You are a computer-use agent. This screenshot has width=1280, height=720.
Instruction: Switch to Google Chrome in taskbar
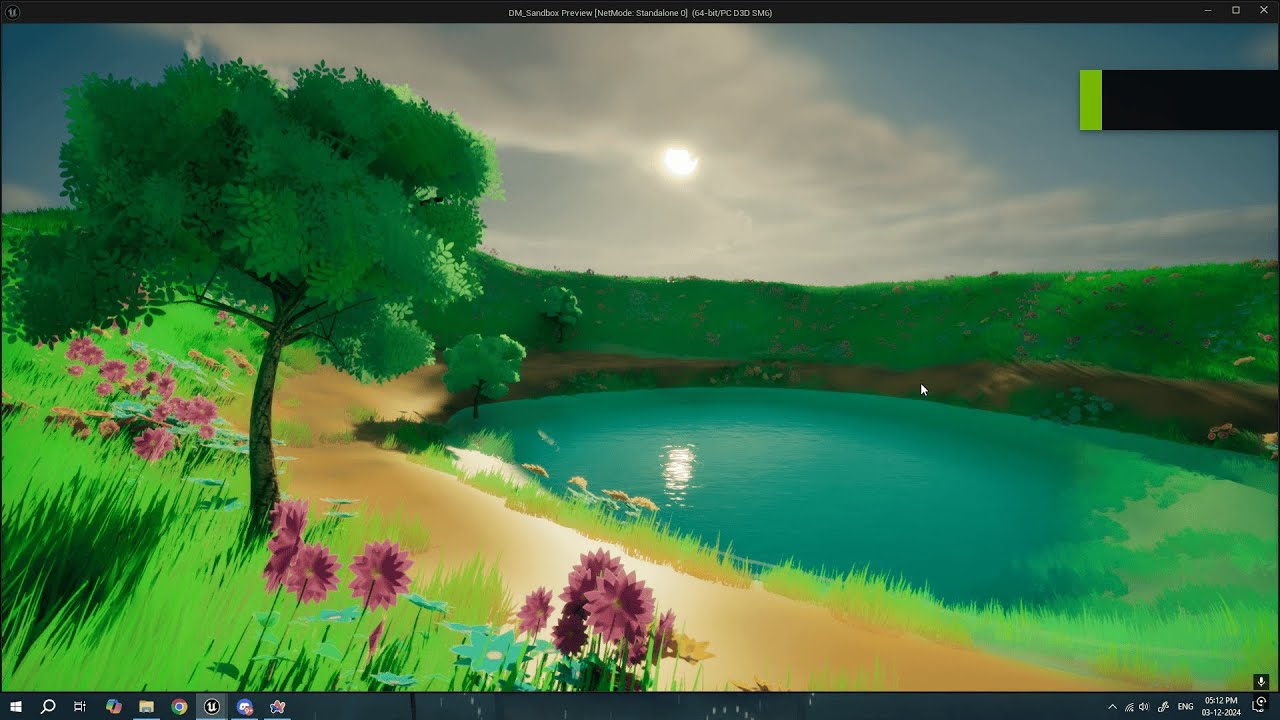(x=179, y=707)
